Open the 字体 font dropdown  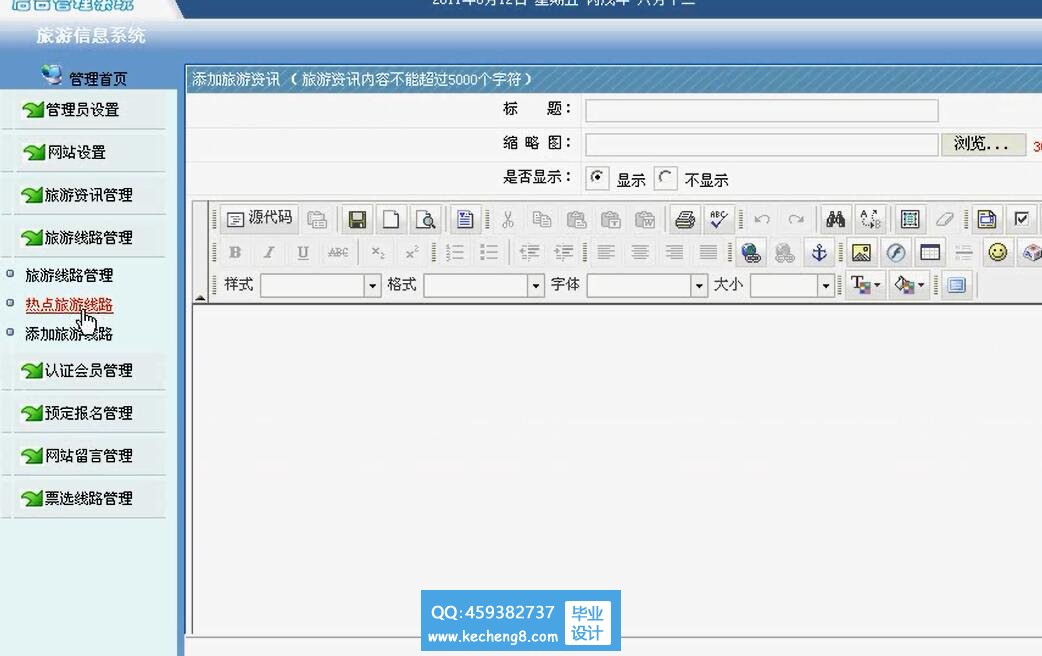[647, 286]
